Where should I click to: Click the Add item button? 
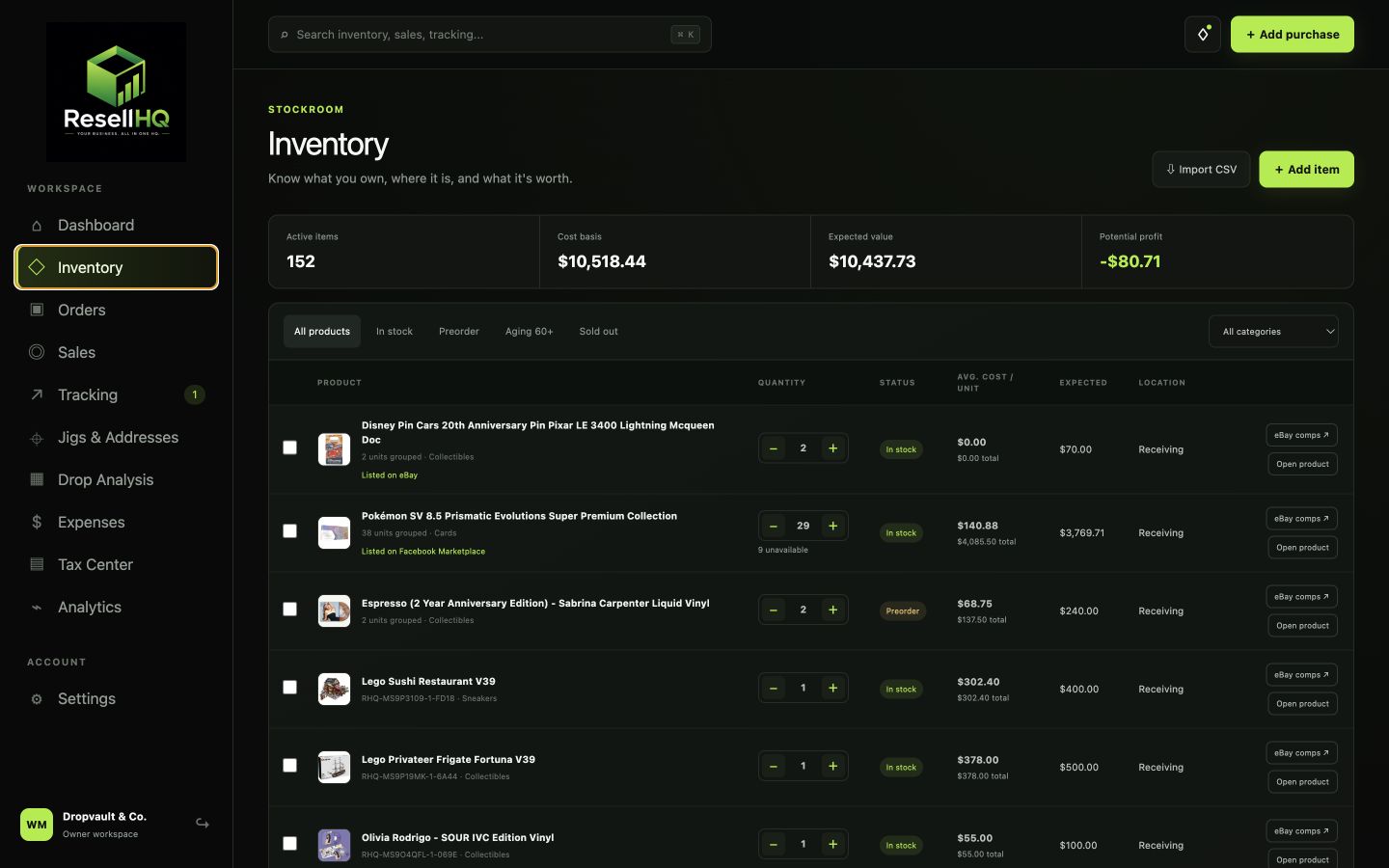[1306, 170]
